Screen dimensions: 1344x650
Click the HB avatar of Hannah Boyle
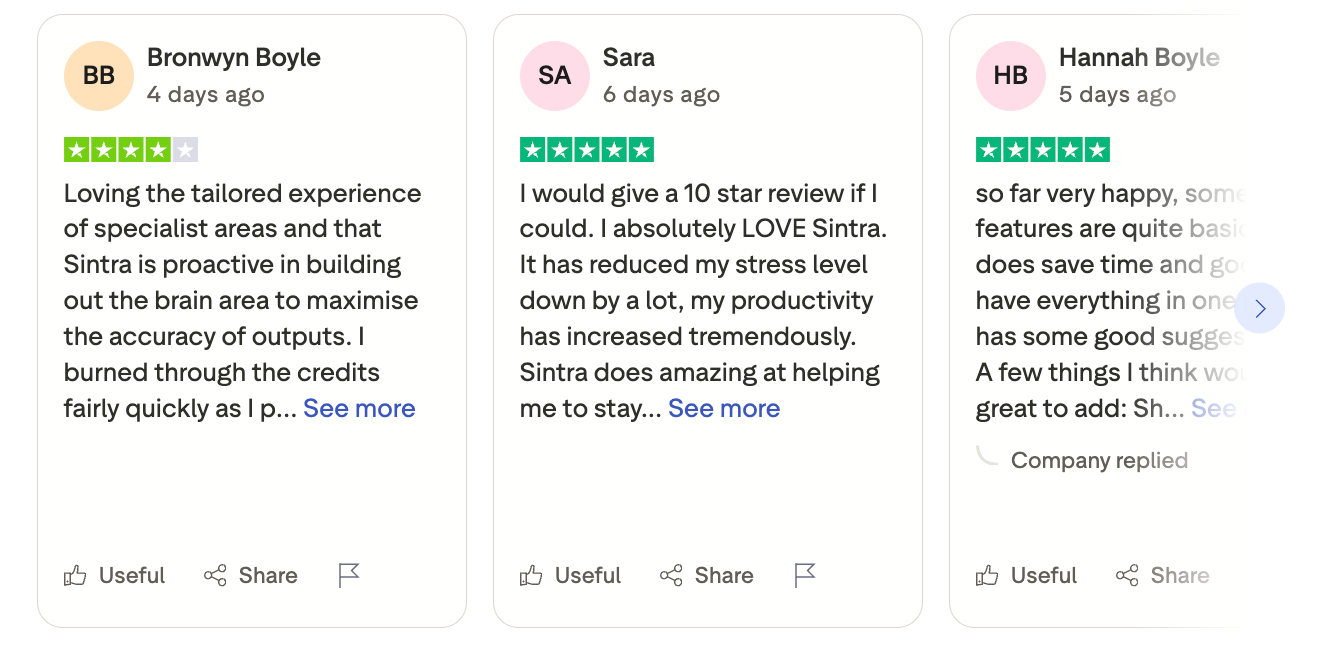pos(1011,76)
